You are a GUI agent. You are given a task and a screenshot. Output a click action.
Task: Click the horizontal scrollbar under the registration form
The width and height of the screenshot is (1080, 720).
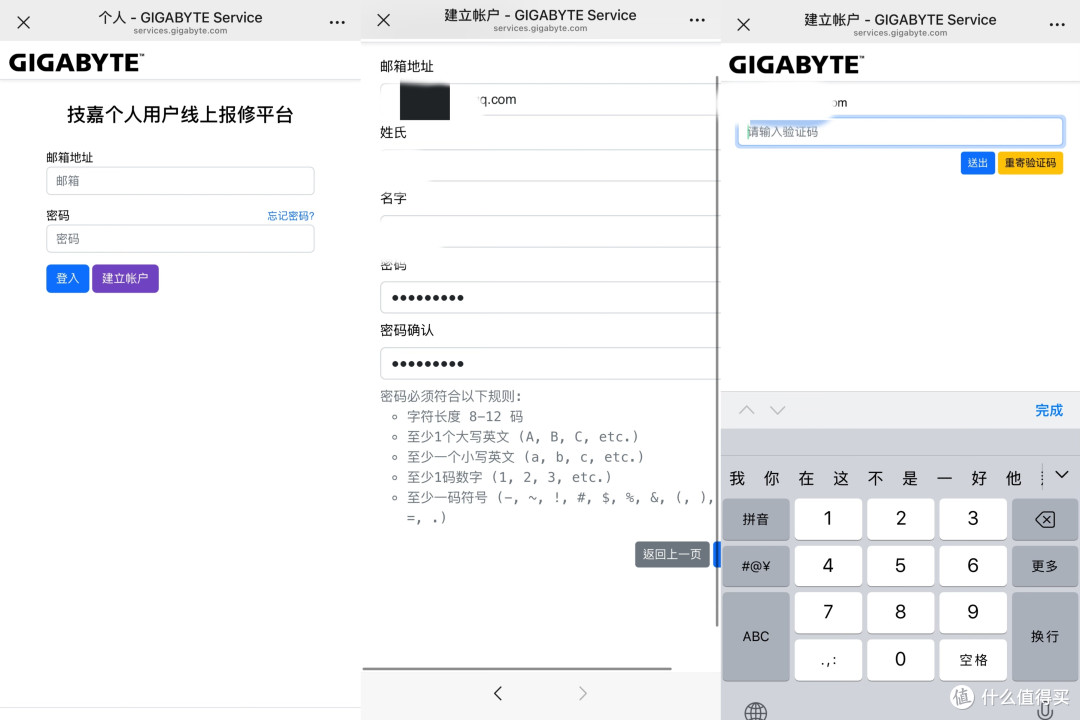[x=517, y=668]
